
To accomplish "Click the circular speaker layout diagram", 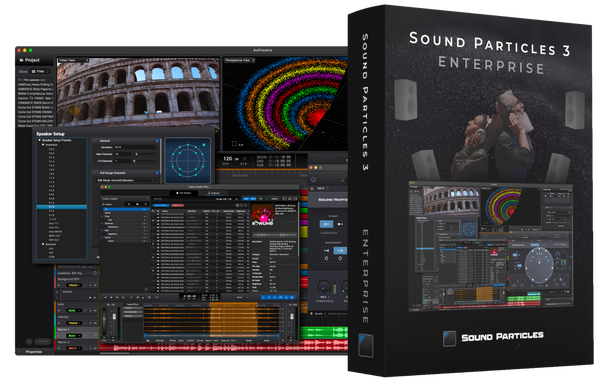I will point(188,160).
